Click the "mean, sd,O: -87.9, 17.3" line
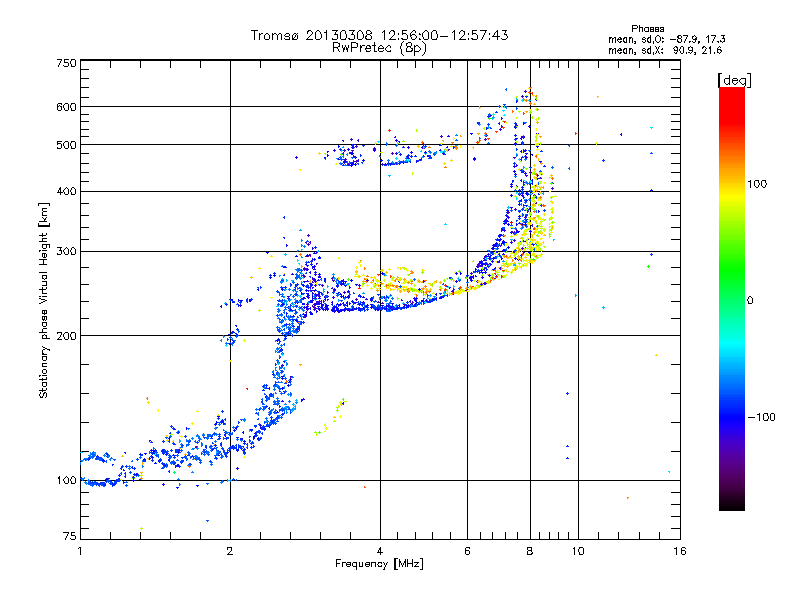The height and width of the screenshot is (600, 800). tap(666, 39)
